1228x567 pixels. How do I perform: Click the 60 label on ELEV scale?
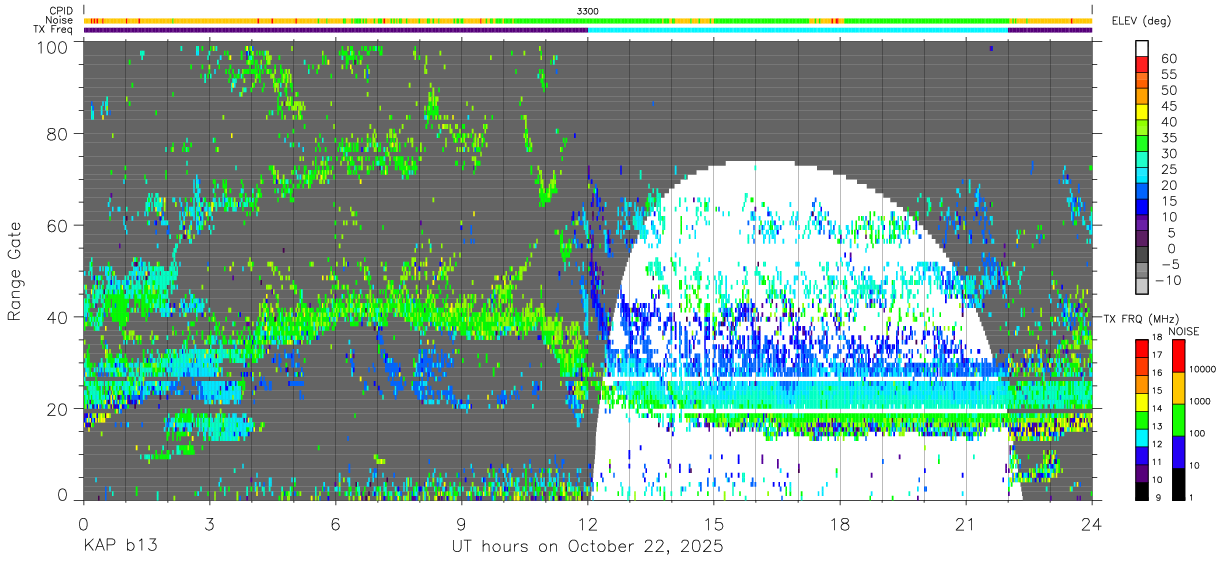tap(1168, 58)
